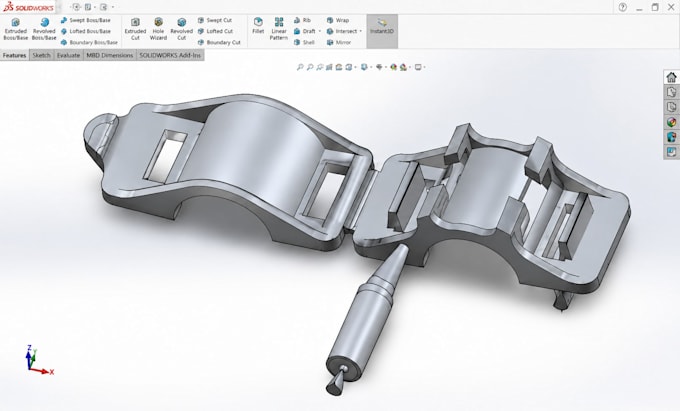Open dropdown beside third quick-access icon

[113, 7]
